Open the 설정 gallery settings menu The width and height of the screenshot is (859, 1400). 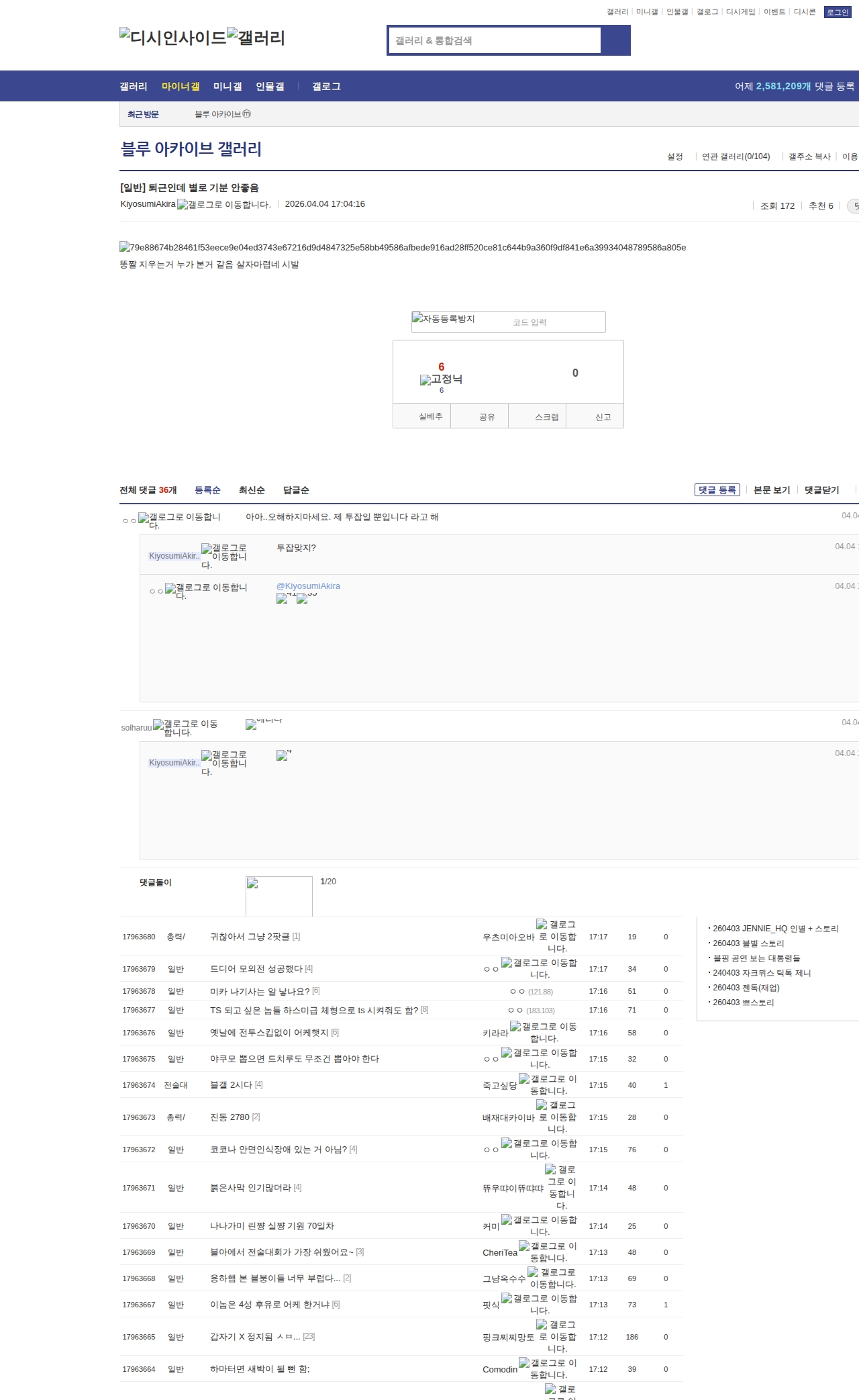[x=674, y=156]
